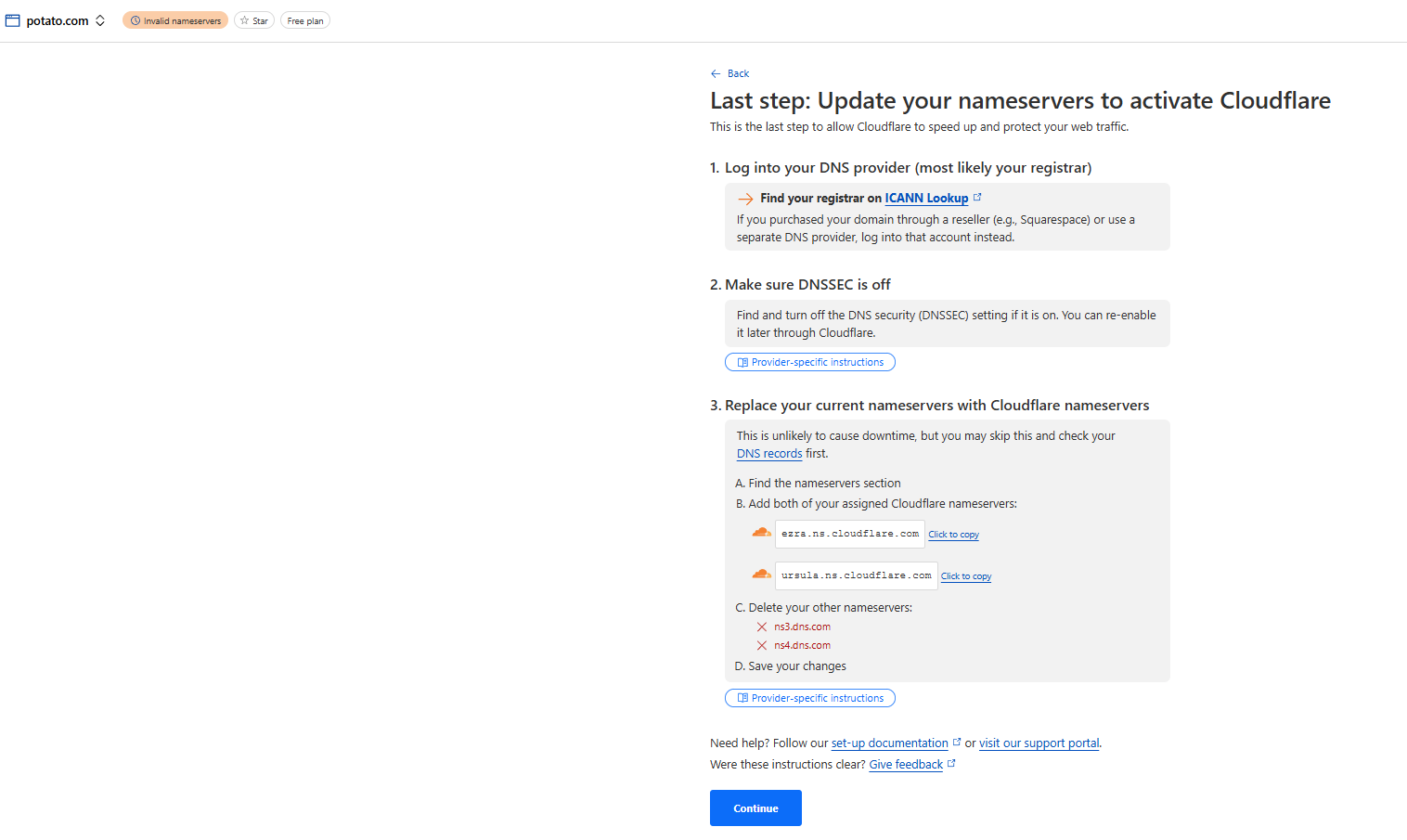Star the potato.com domain
The width and height of the screenshot is (1407, 840).
tap(254, 20)
